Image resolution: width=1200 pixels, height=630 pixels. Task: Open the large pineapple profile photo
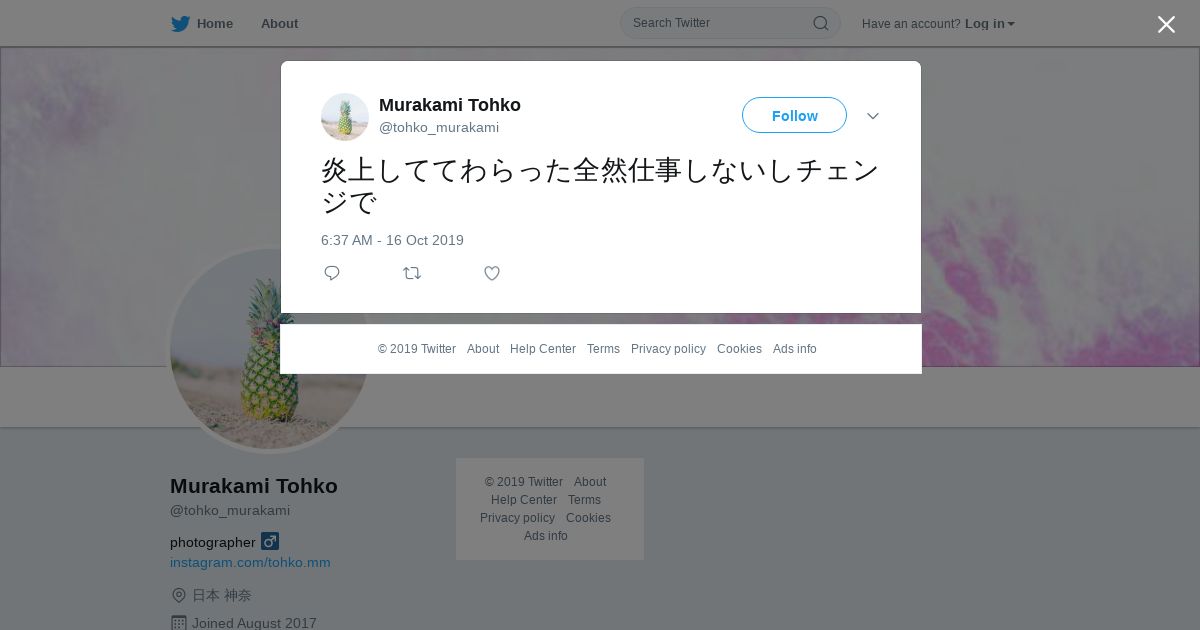270,348
